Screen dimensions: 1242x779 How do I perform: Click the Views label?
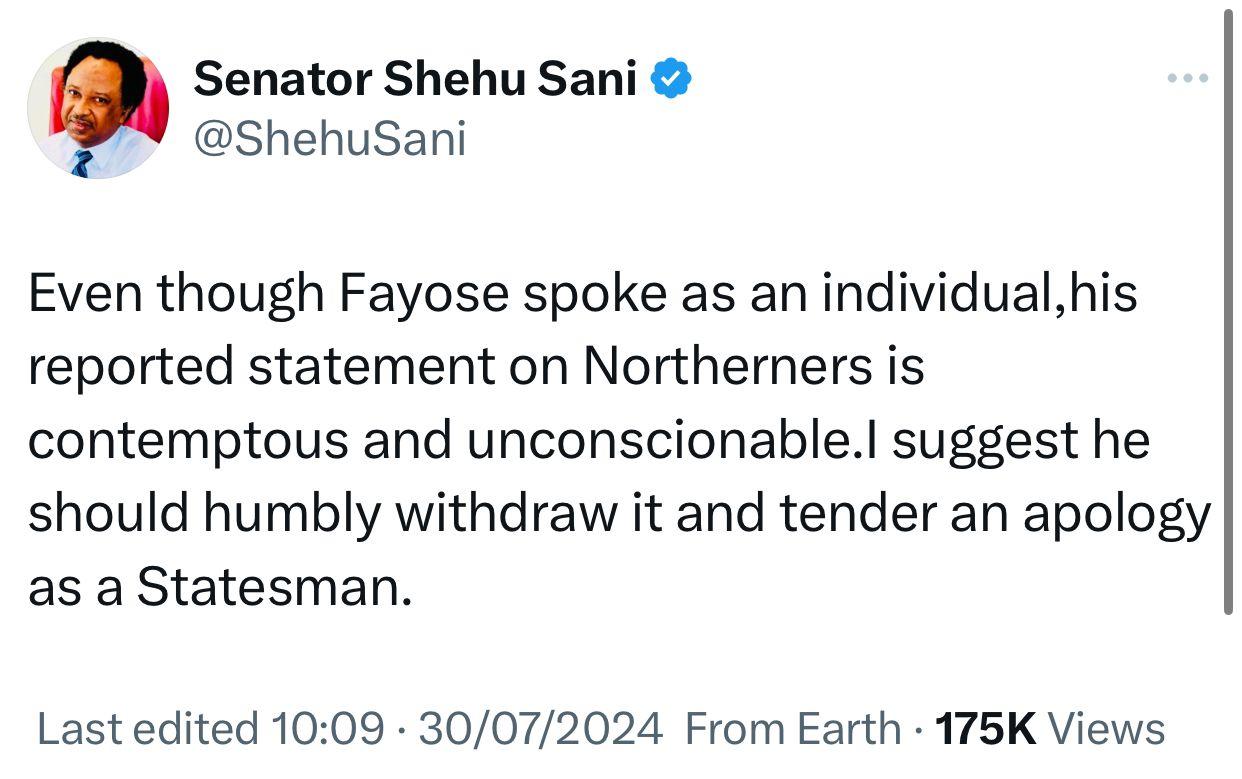tap(1107, 729)
